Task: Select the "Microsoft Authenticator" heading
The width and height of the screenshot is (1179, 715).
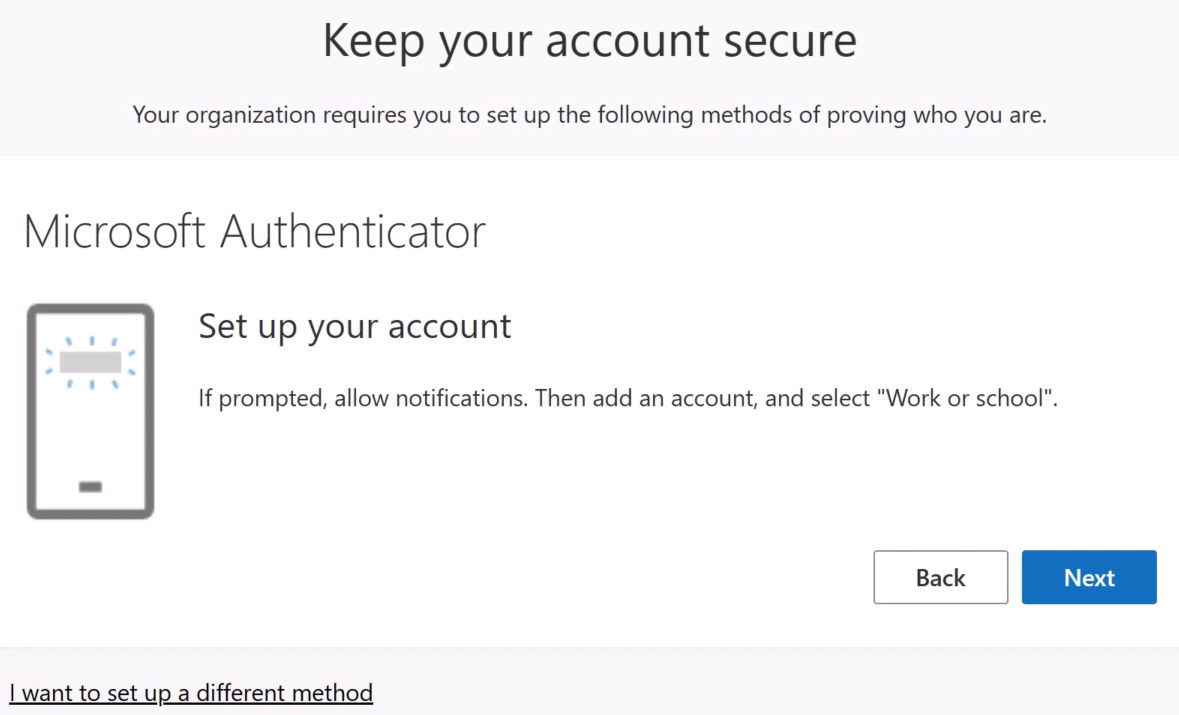Action: pos(254,232)
